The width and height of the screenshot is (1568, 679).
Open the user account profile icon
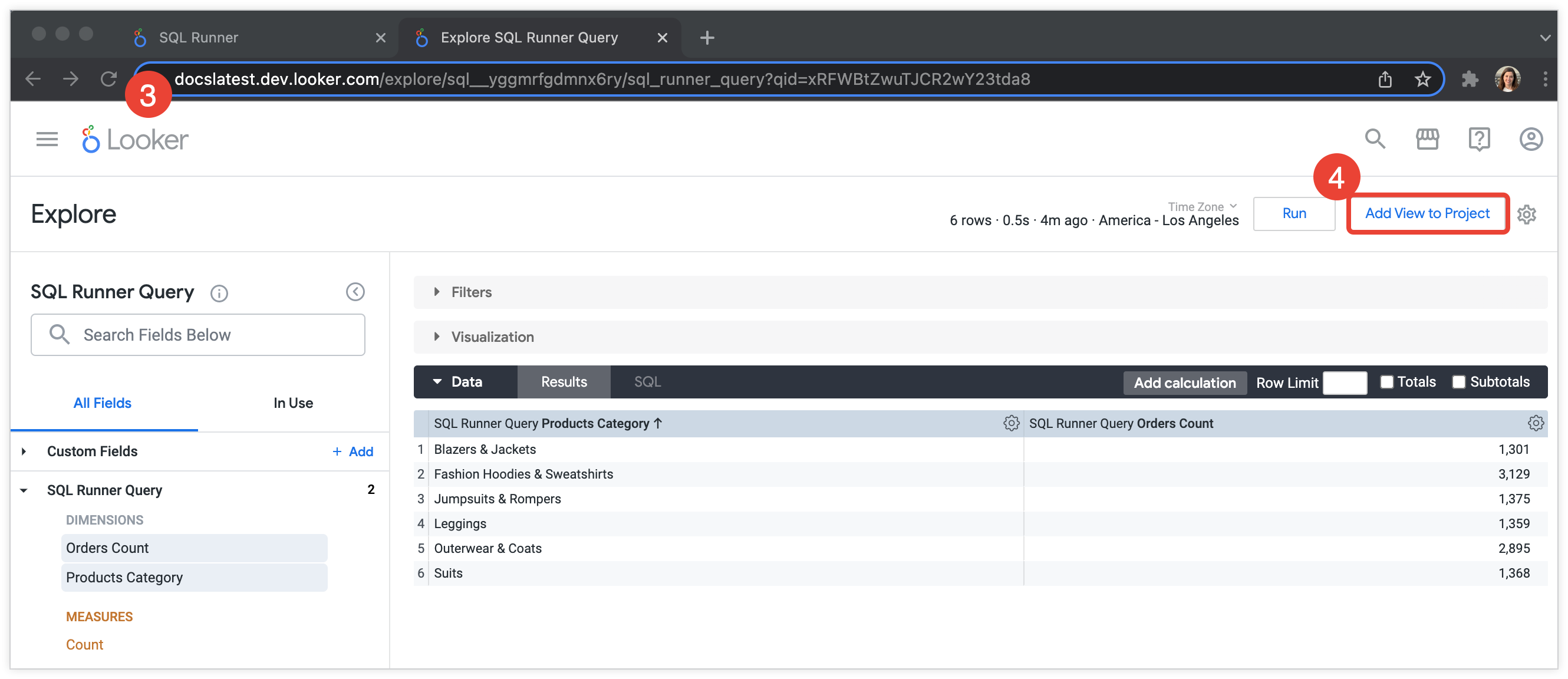[1530, 139]
